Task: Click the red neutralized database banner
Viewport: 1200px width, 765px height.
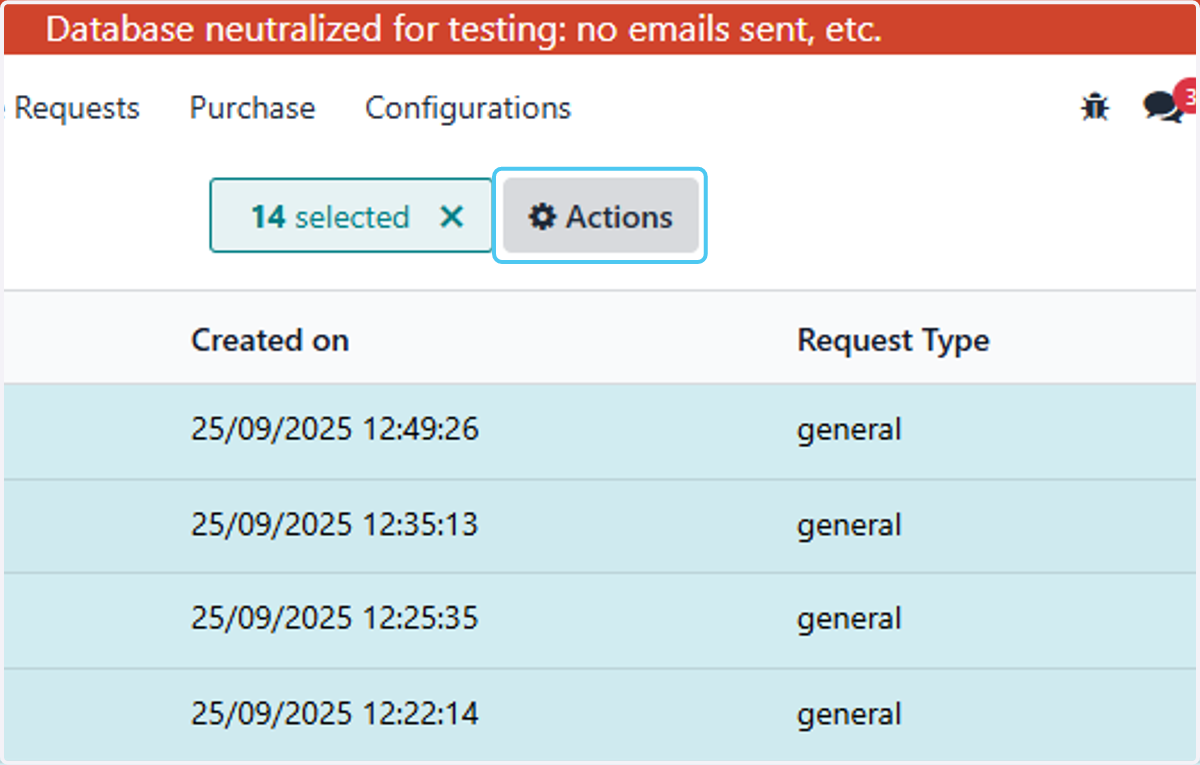Action: pos(600,30)
